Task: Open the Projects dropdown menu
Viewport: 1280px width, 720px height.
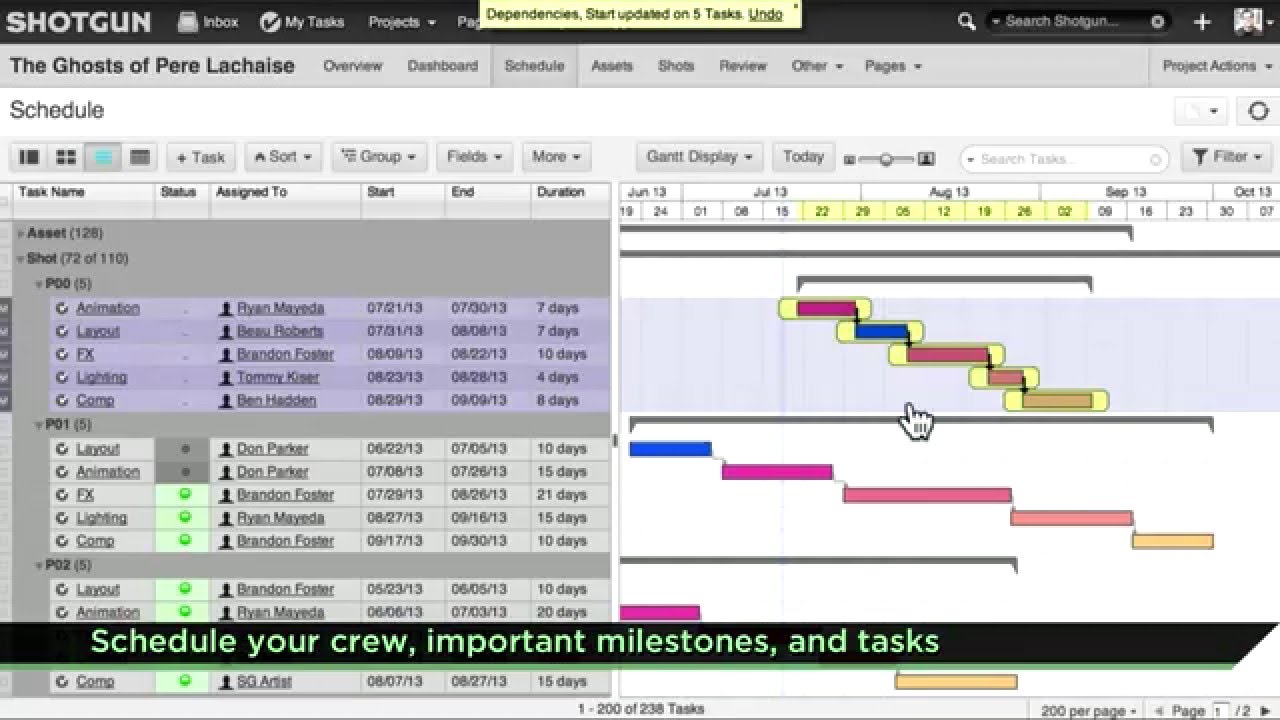Action: [x=402, y=21]
